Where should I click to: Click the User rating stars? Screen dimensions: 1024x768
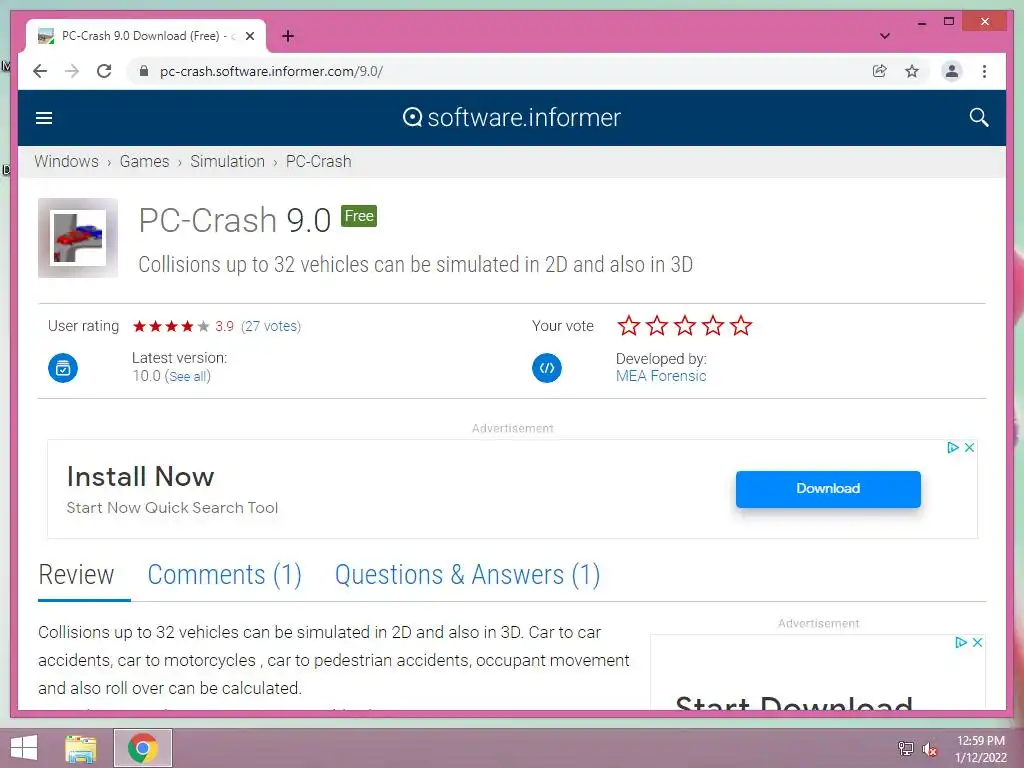tap(171, 326)
